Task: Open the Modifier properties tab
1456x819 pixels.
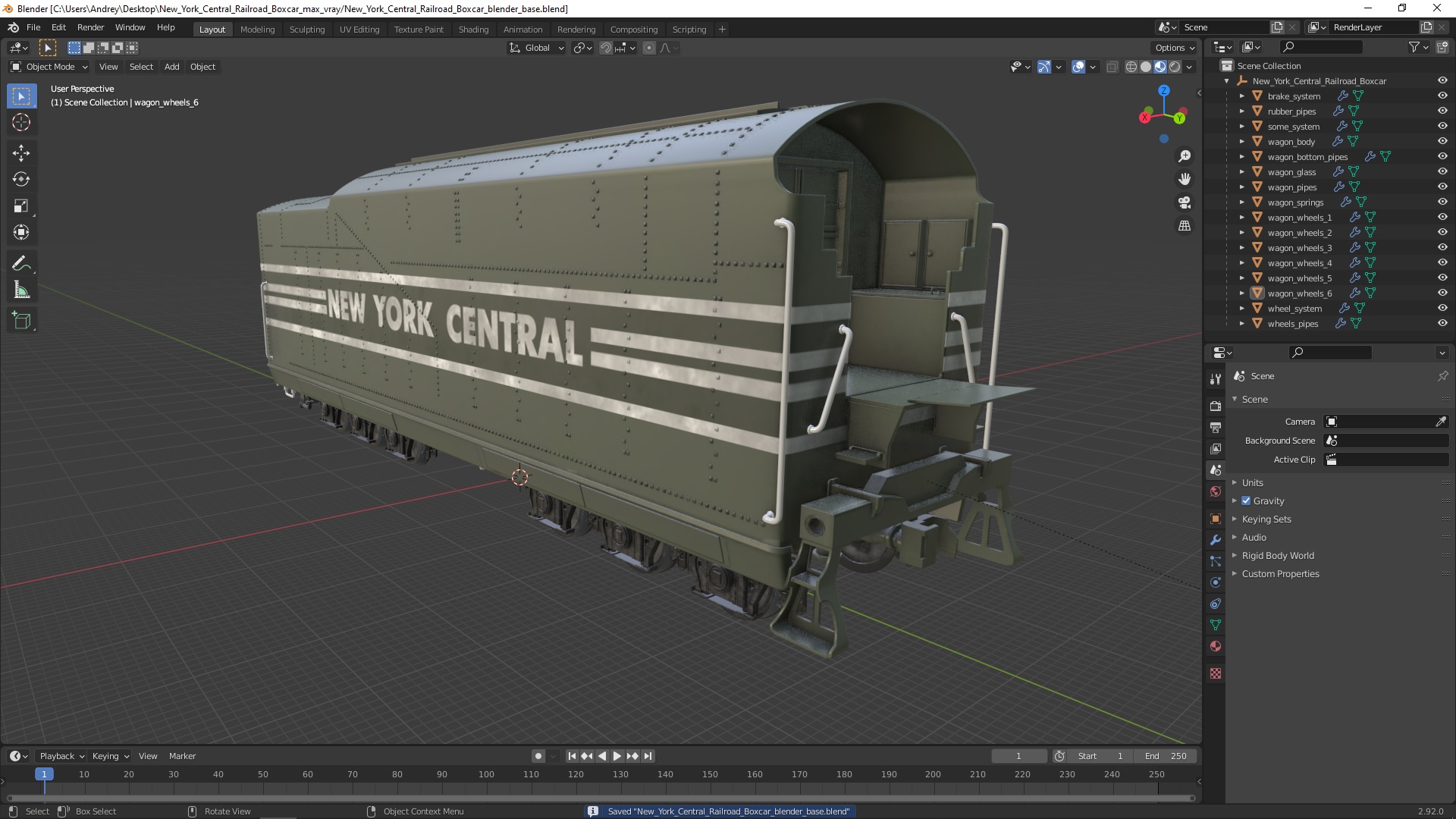Action: click(x=1216, y=540)
